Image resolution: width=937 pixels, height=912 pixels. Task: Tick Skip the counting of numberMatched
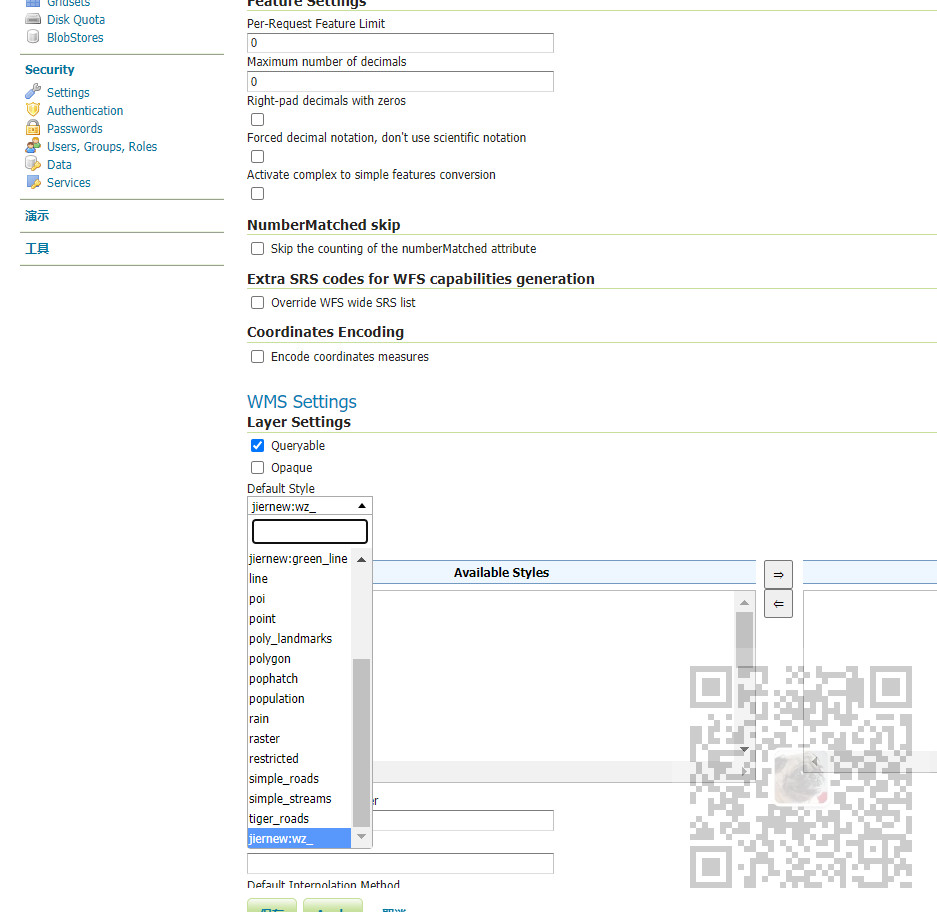(x=258, y=249)
